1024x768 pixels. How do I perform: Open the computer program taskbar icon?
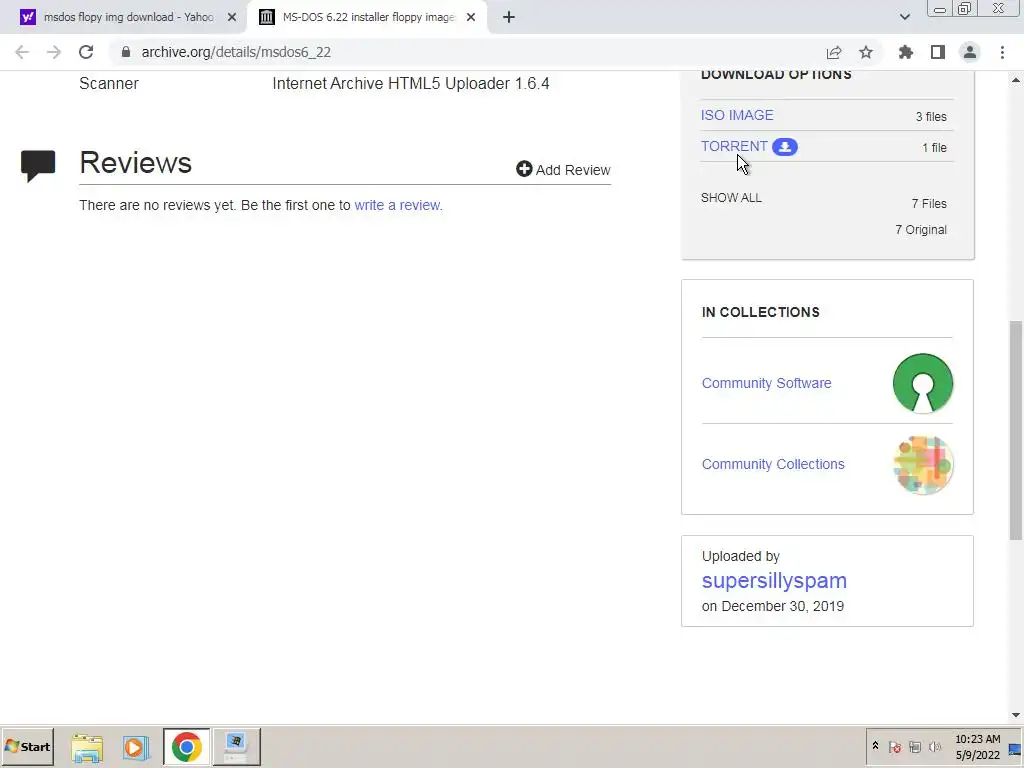pyautogui.click(x=236, y=747)
